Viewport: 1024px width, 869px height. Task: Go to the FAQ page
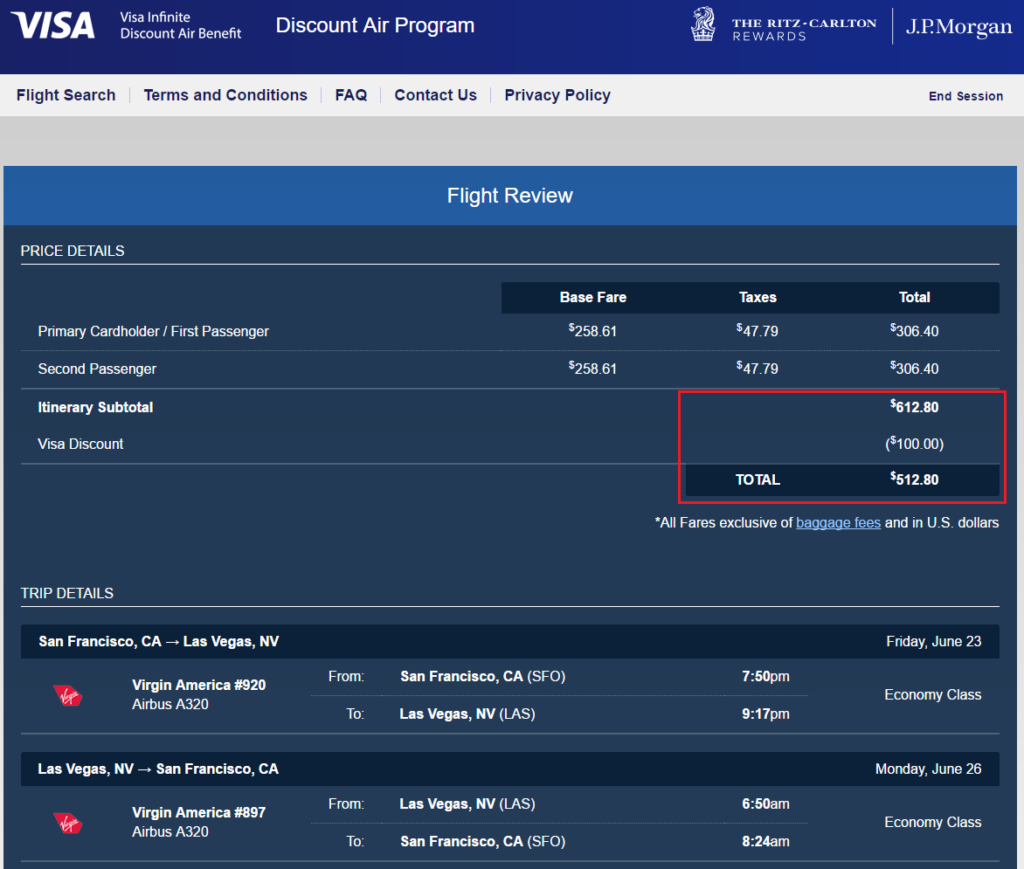click(x=351, y=95)
